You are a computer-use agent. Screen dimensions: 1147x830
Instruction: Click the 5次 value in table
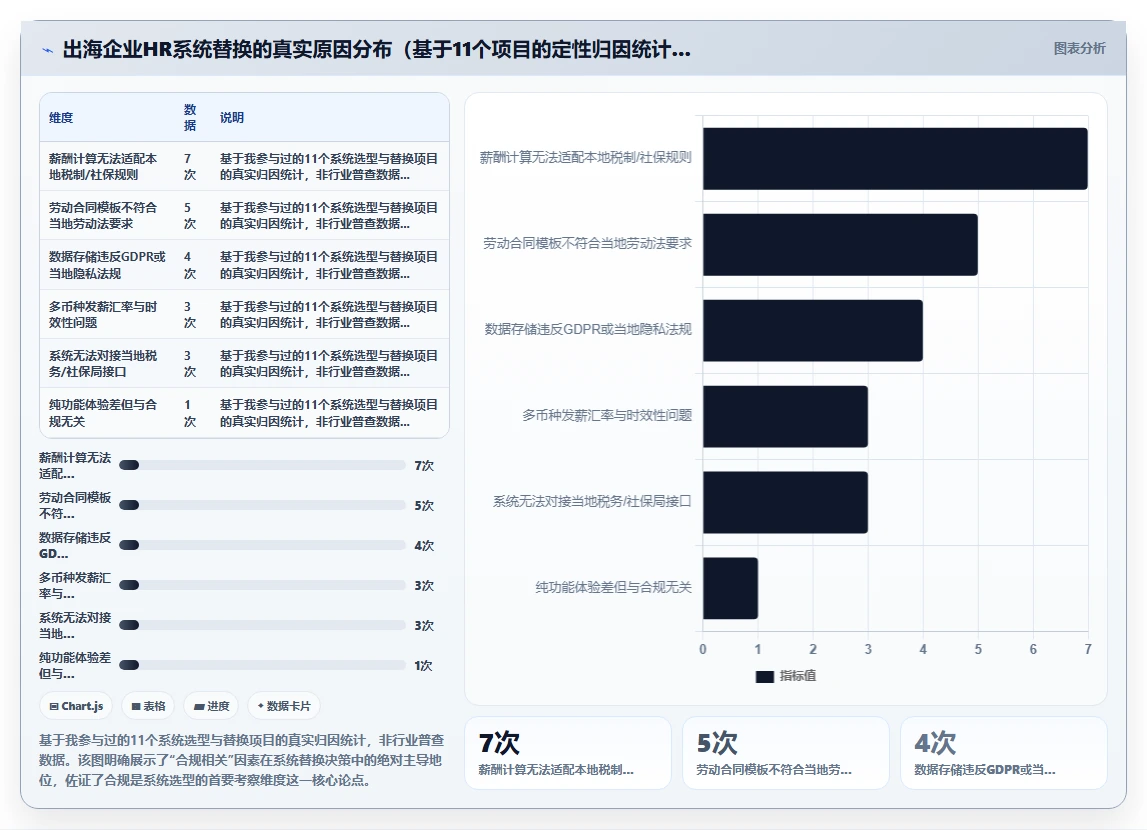[189, 216]
